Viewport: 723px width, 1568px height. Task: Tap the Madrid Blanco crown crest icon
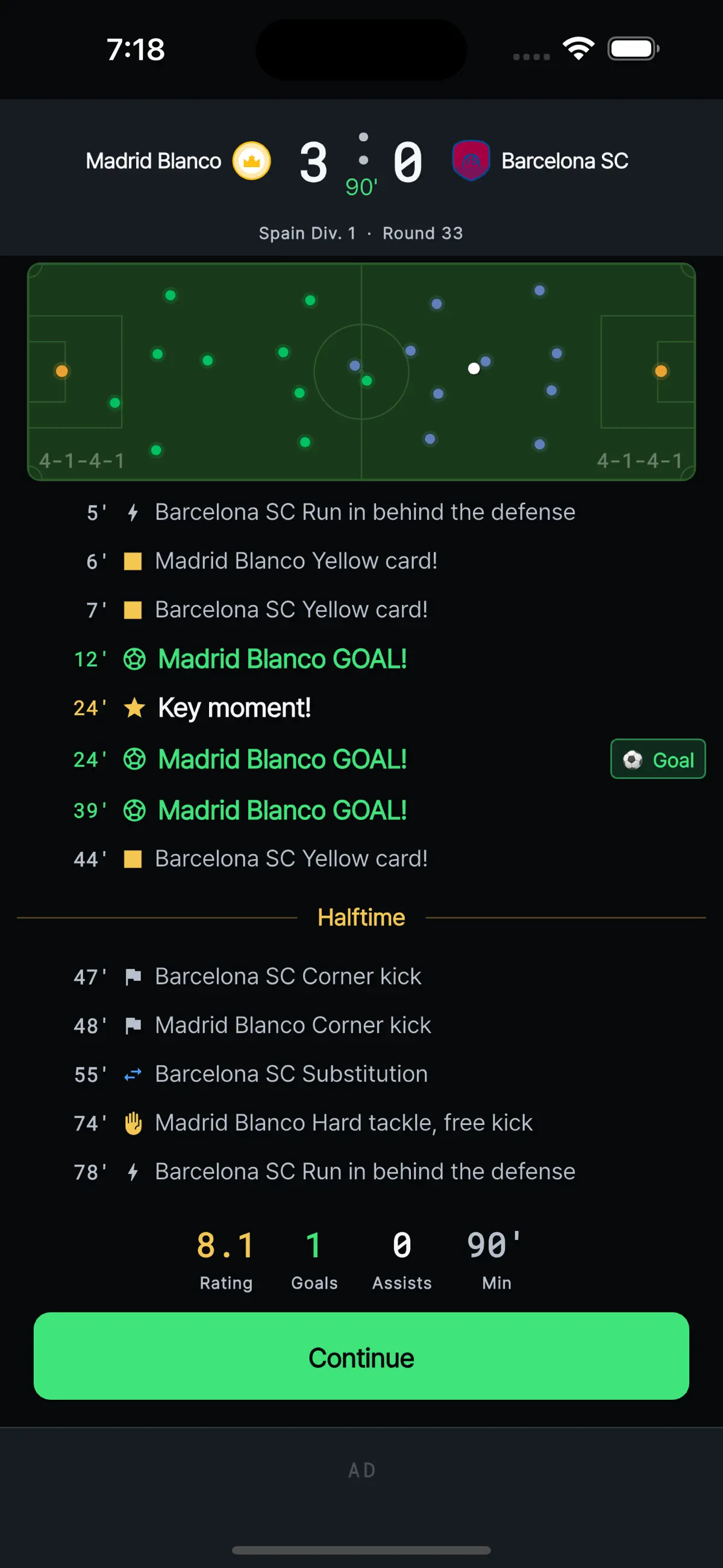251,161
